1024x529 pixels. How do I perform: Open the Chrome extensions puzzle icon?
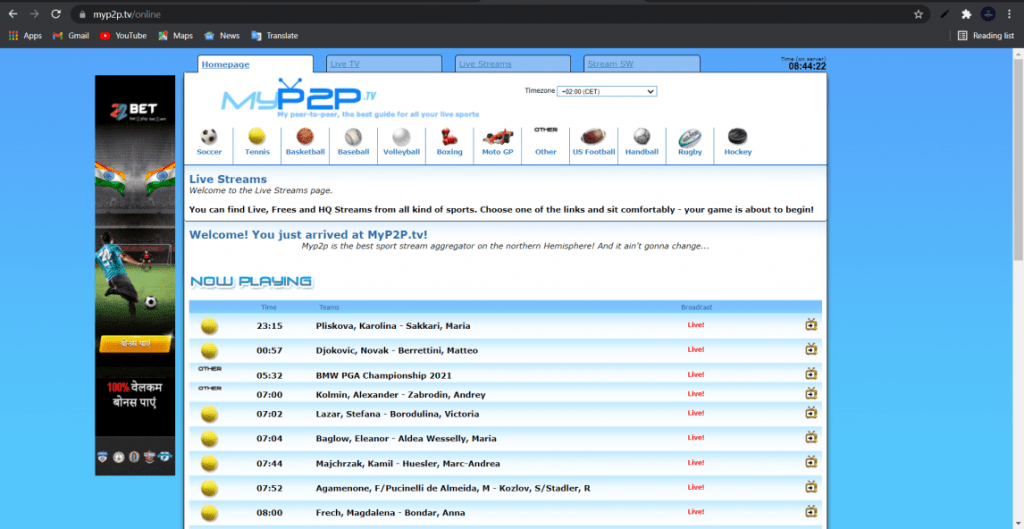pos(966,14)
